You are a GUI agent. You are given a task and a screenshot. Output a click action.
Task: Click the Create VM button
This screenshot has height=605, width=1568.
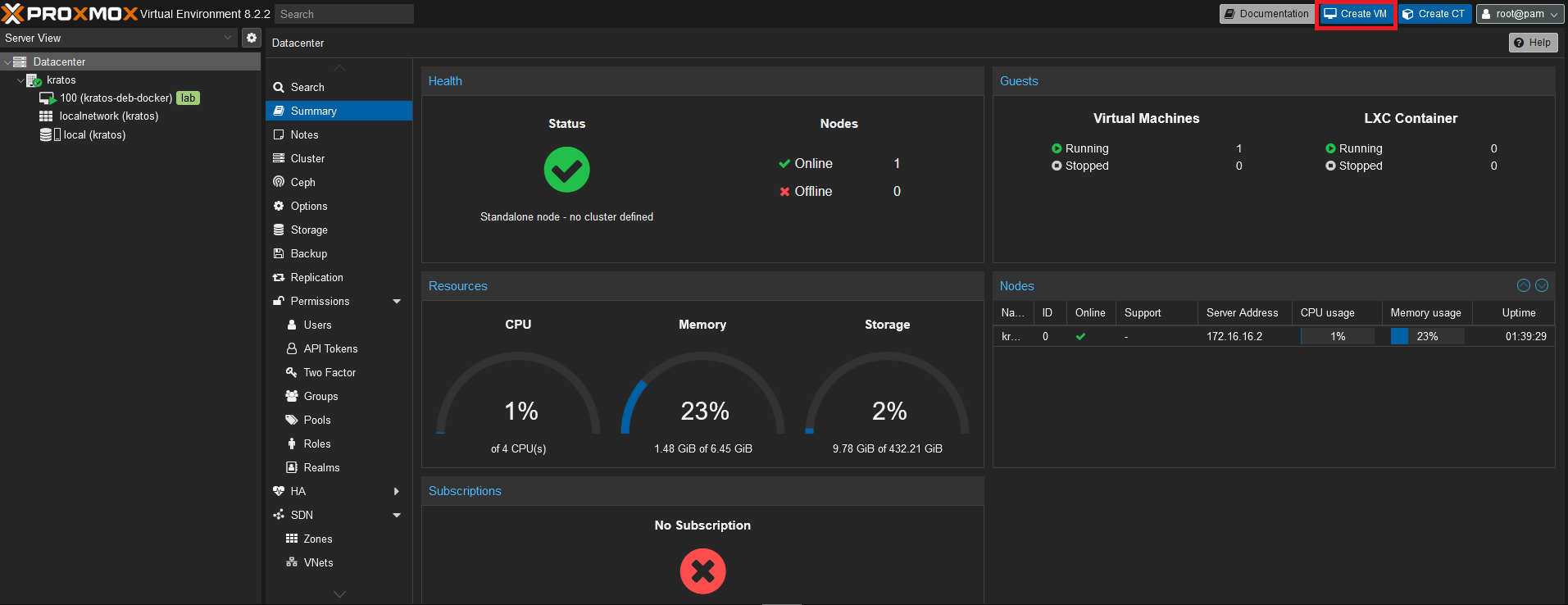coord(1356,14)
